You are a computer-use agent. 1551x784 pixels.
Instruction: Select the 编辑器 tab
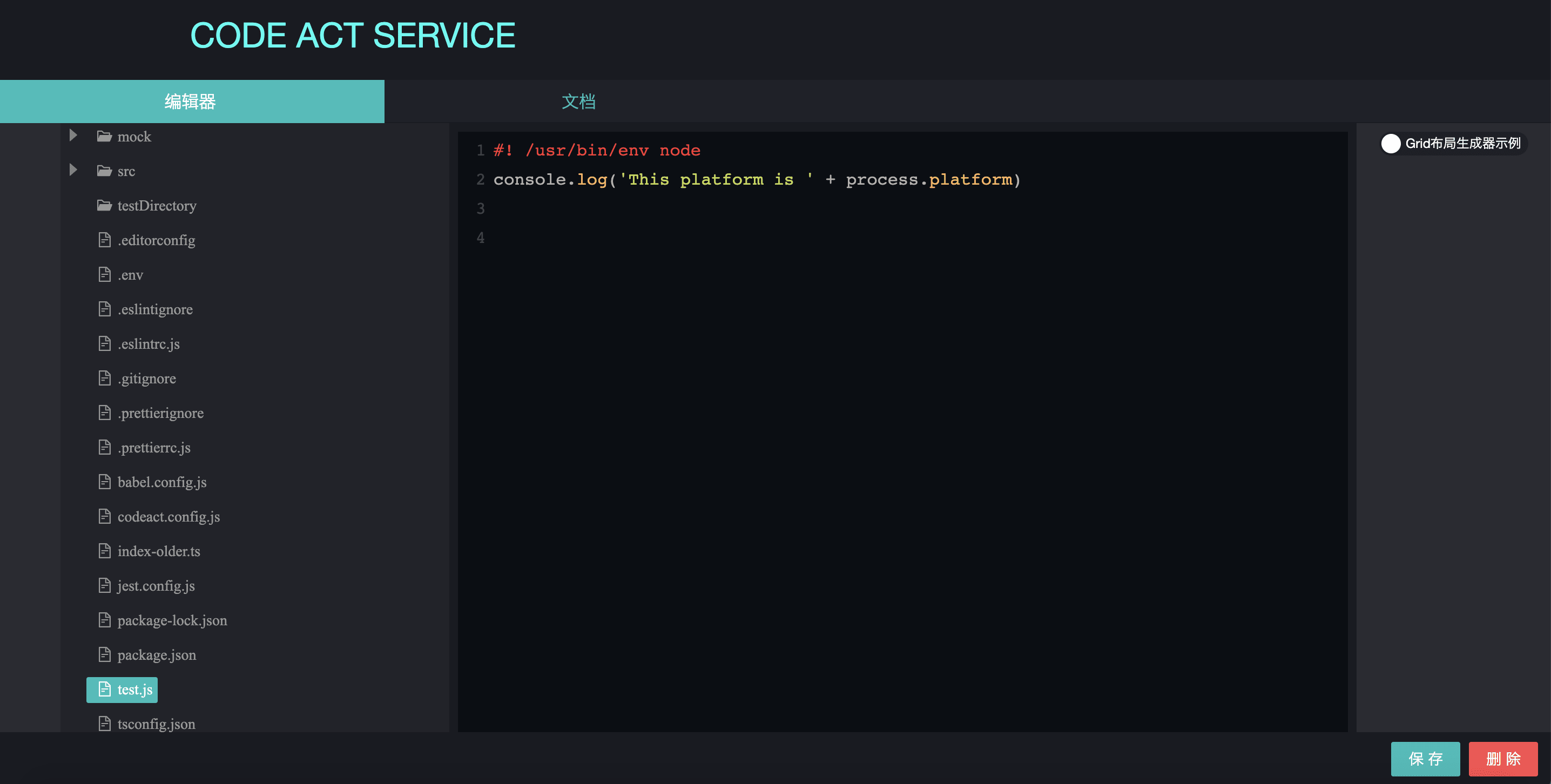click(x=192, y=100)
